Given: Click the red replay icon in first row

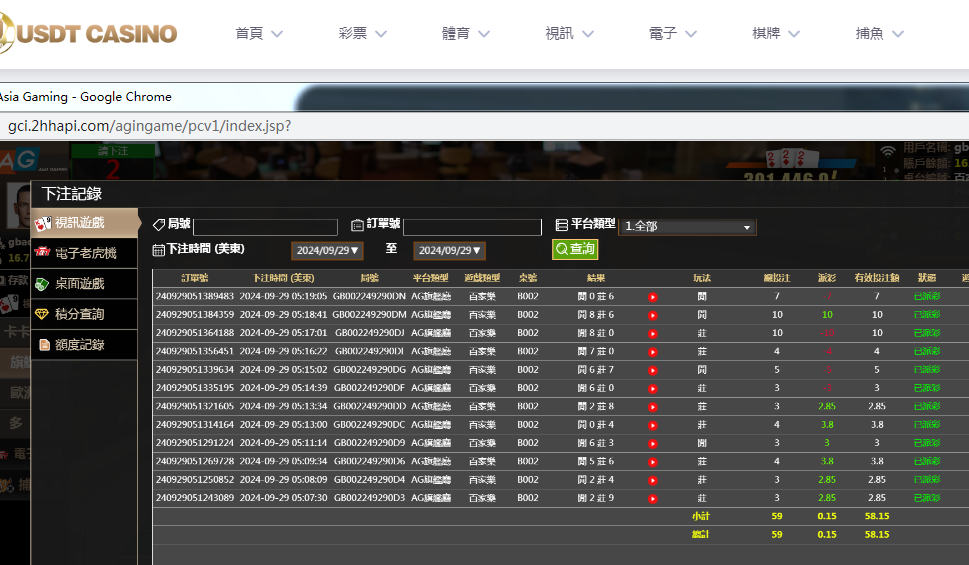Looking at the screenshot, I should pyautogui.click(x=652, y=297).
